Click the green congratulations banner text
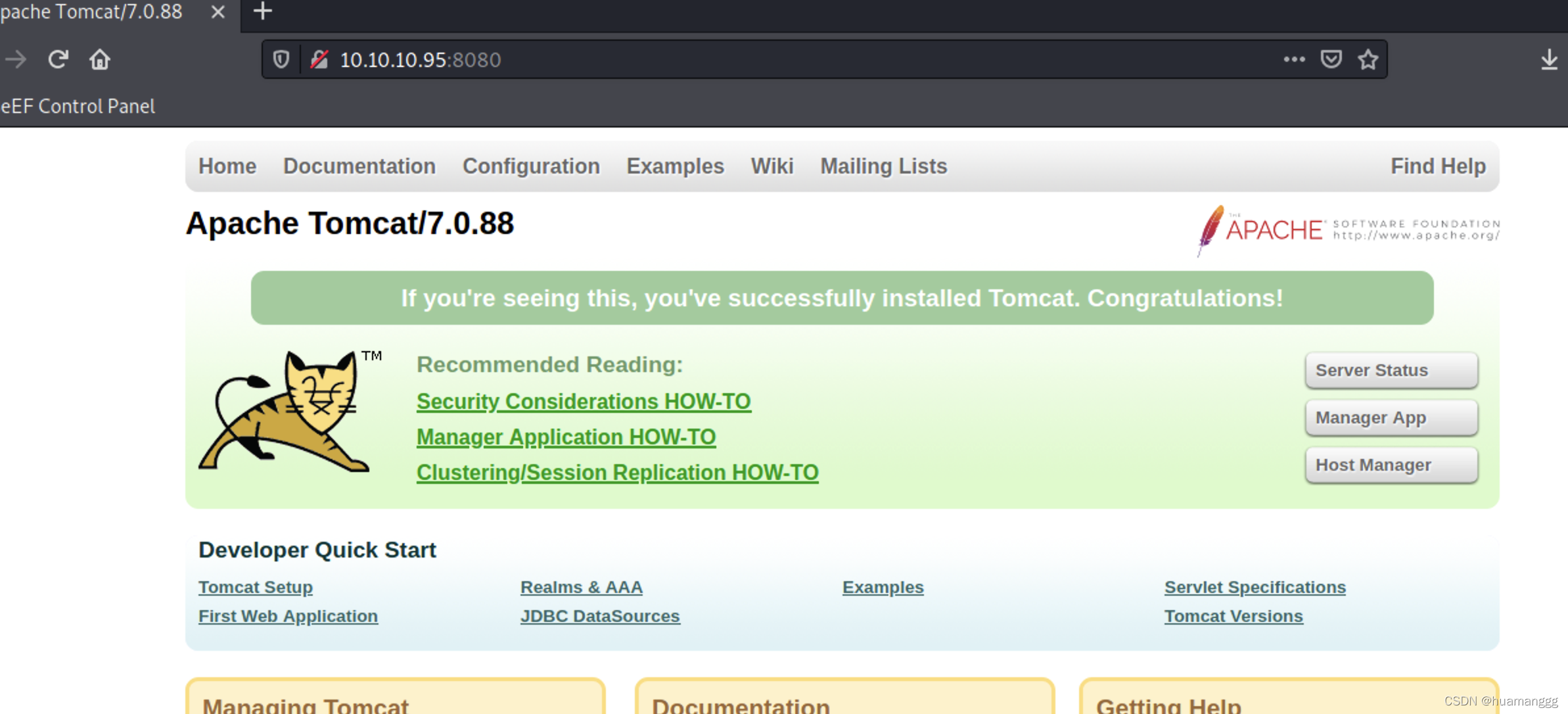Viewport: 1568px width, 714px height. (x=842, y=298)
